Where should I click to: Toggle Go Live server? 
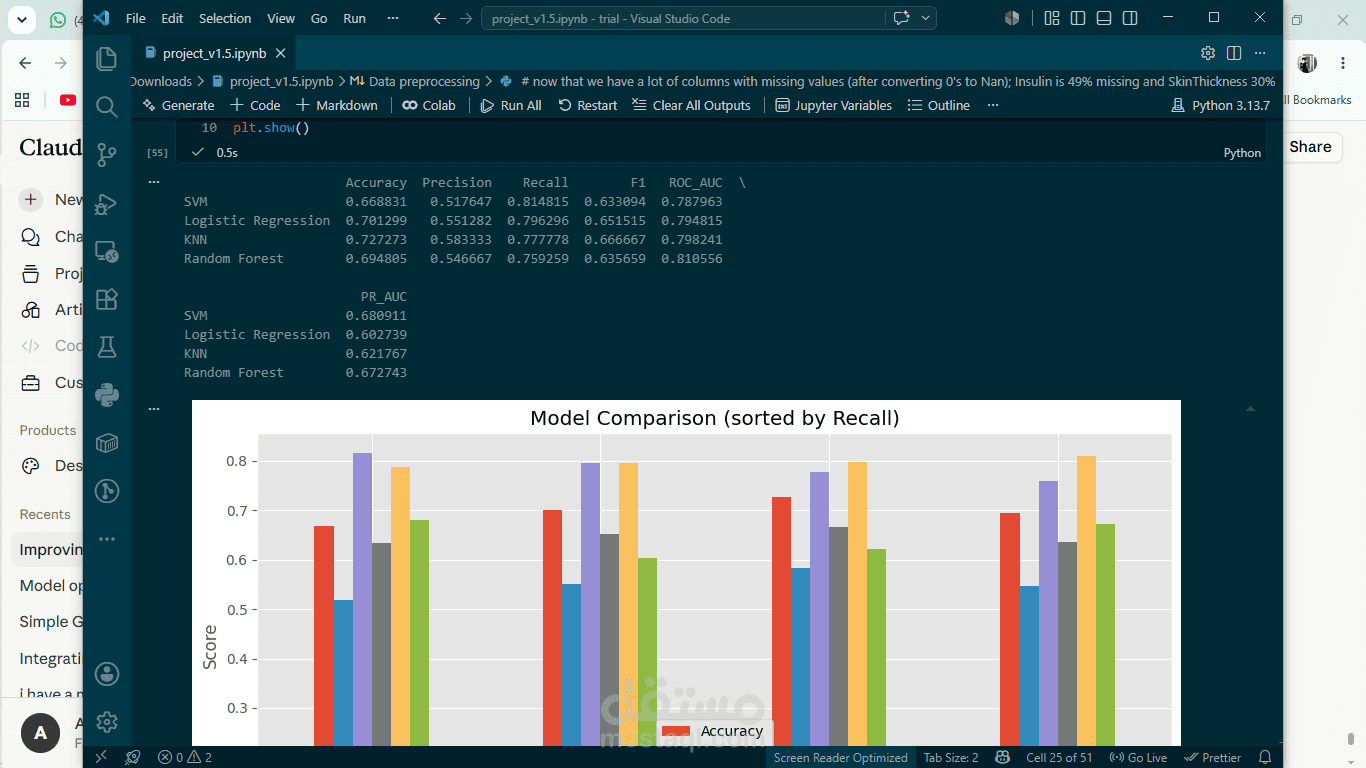coord(1139,758)
